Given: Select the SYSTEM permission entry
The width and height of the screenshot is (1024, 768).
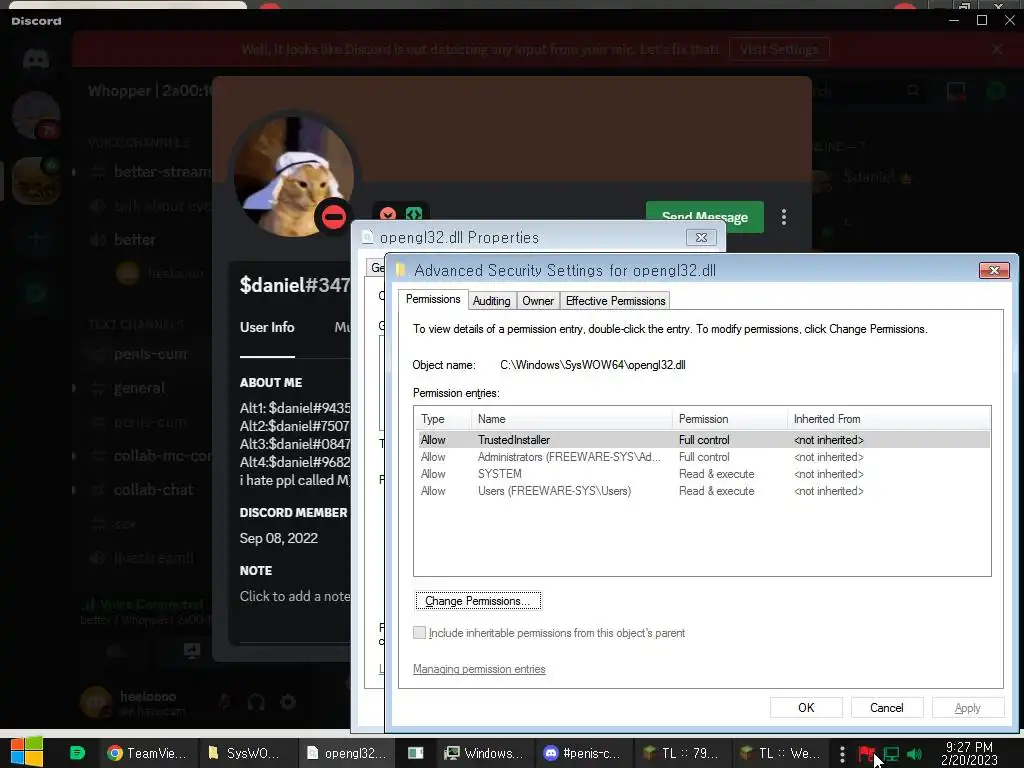Looking at the screenshot, I should coord(702,474).
